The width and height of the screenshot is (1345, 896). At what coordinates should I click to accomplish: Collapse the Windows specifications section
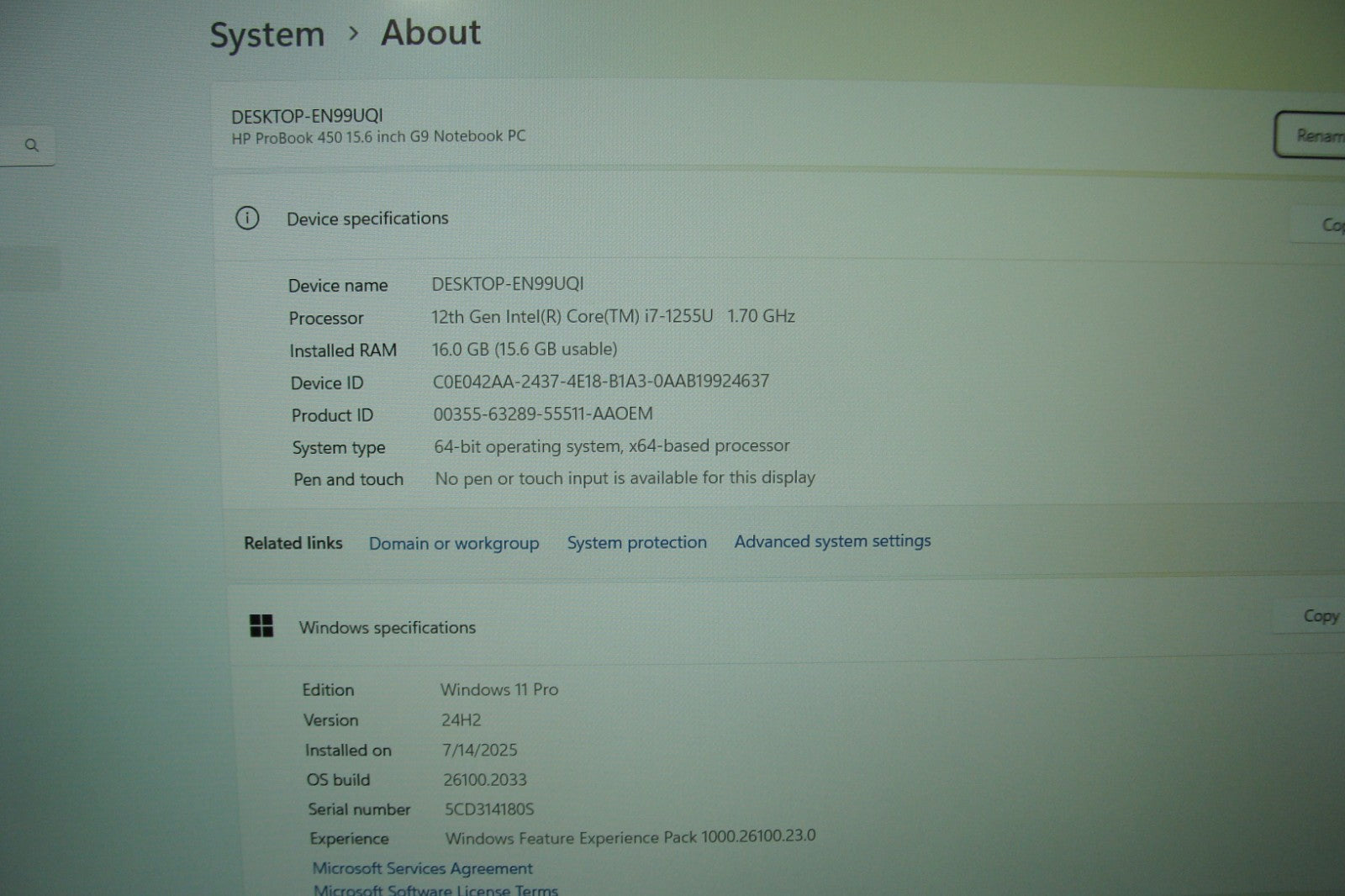click(757, 626)
